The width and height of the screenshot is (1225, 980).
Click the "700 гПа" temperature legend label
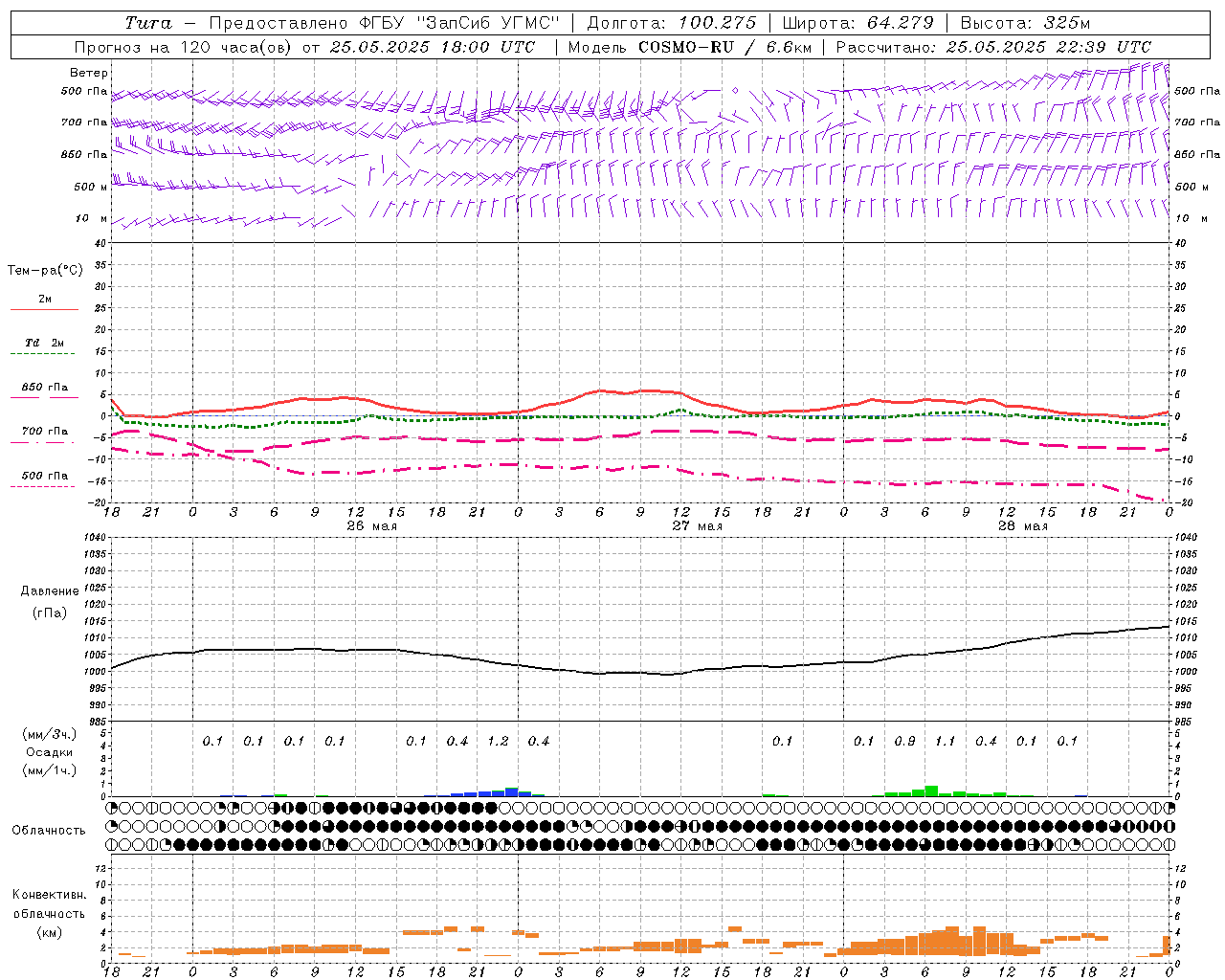click(45, 432)
